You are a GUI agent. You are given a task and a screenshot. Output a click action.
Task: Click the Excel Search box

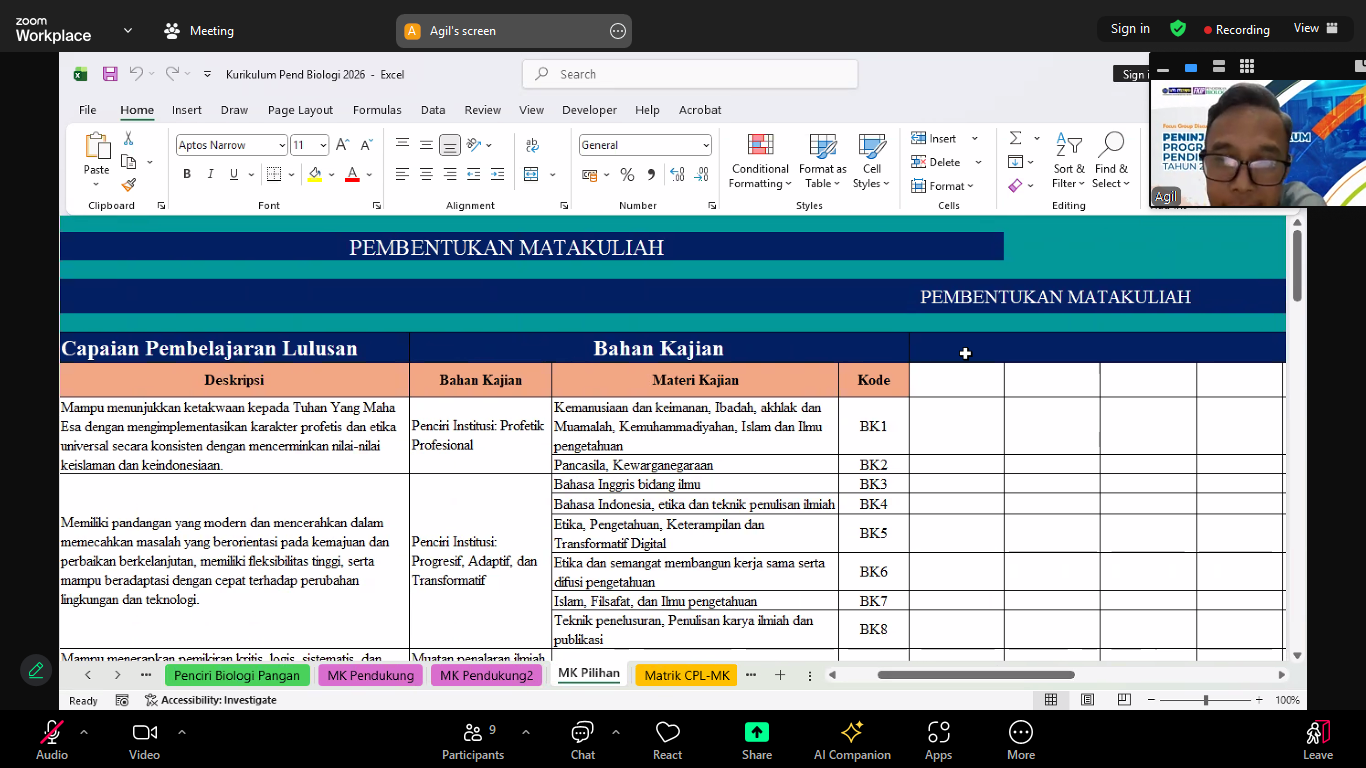(x=690, y=74)
